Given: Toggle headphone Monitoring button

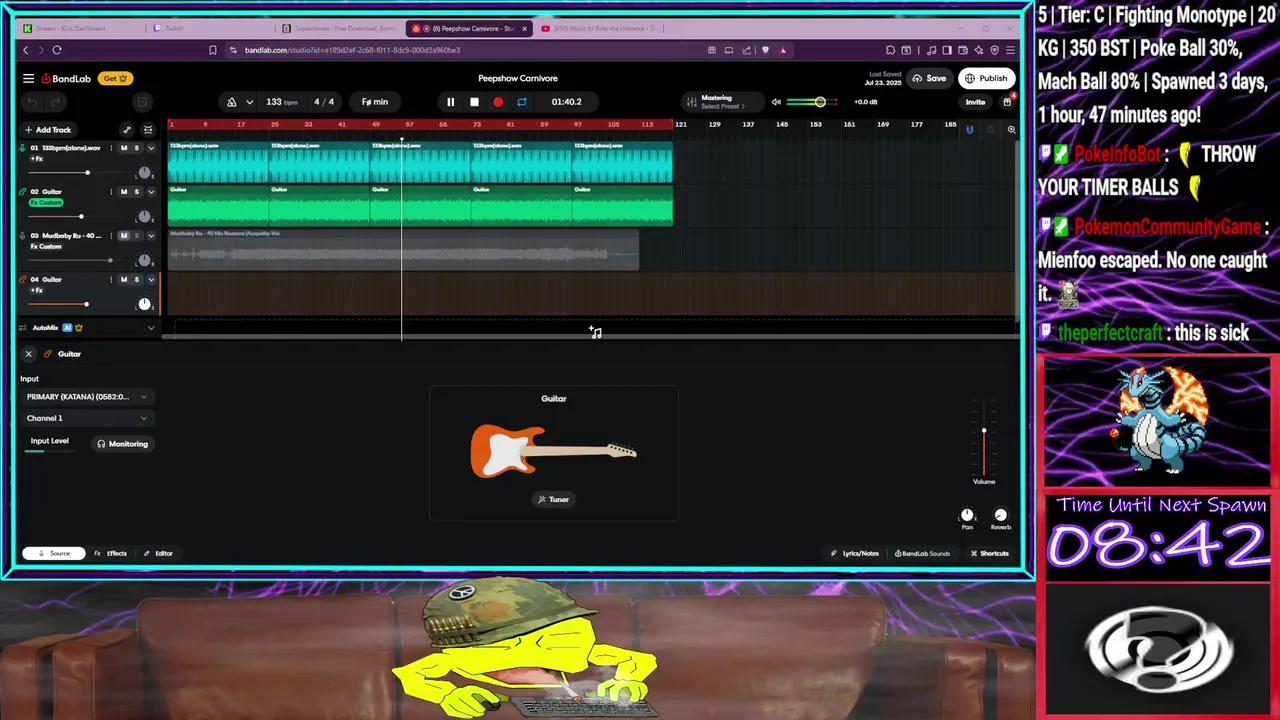Looking at the screenshot, I should coord(122,444).
